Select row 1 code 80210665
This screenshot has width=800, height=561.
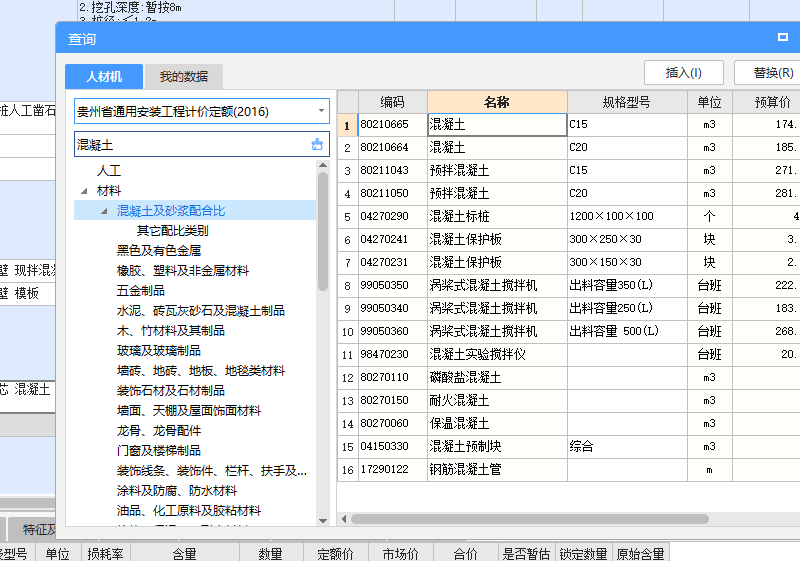click(x=392, y=124)
